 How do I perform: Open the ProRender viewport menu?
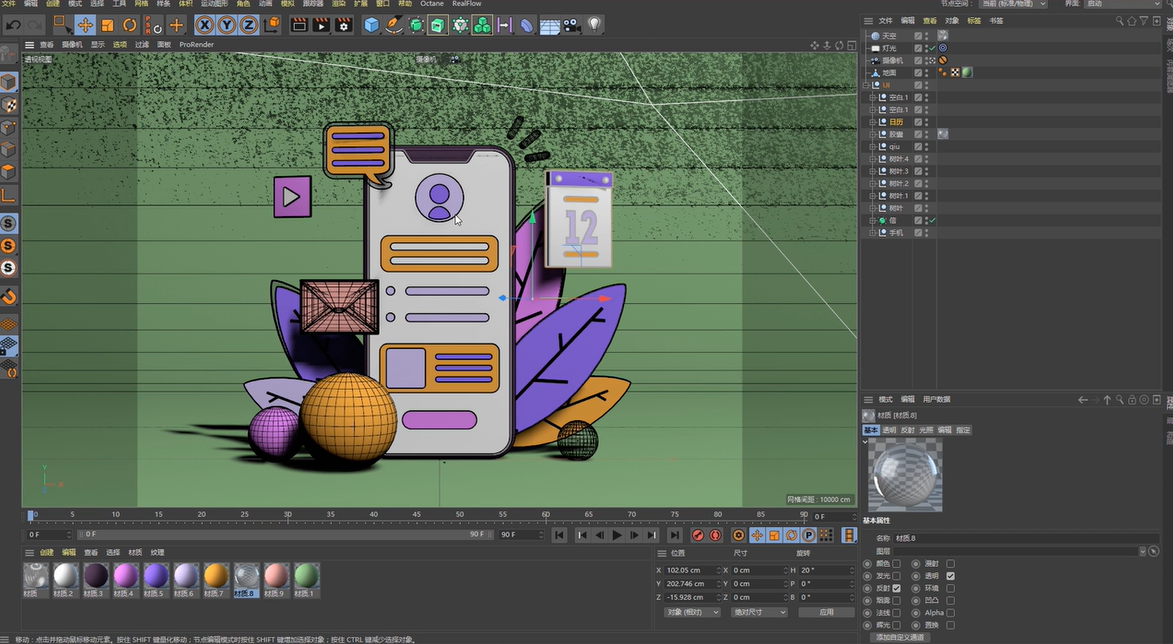tap(197, 45)
